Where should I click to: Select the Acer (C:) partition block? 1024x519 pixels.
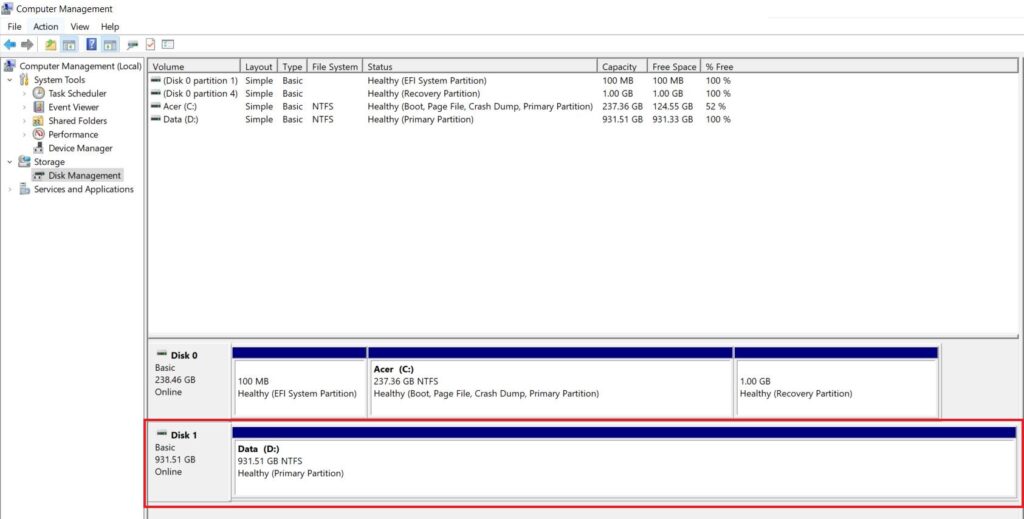551,381
